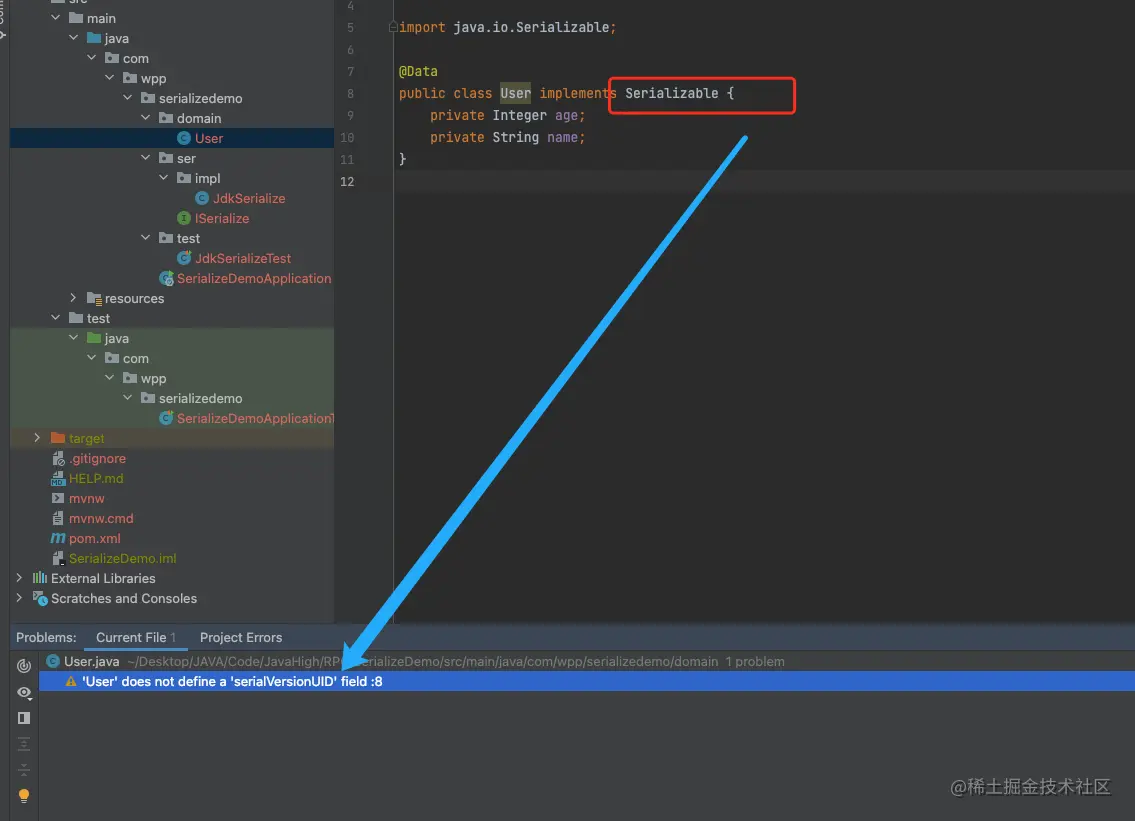Switch to the Current File tab
Screen dimensions: 1135x821
coord(135,637)
